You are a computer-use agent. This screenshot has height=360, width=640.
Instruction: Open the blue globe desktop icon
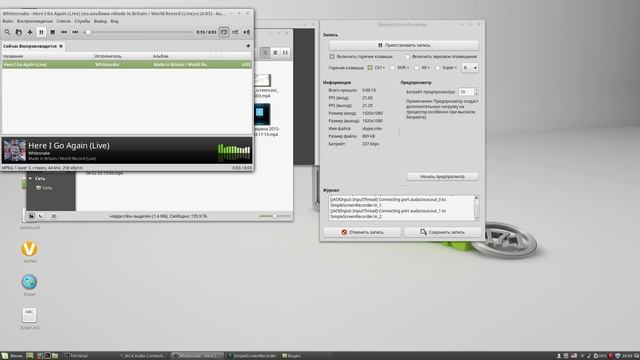[29, 282]
